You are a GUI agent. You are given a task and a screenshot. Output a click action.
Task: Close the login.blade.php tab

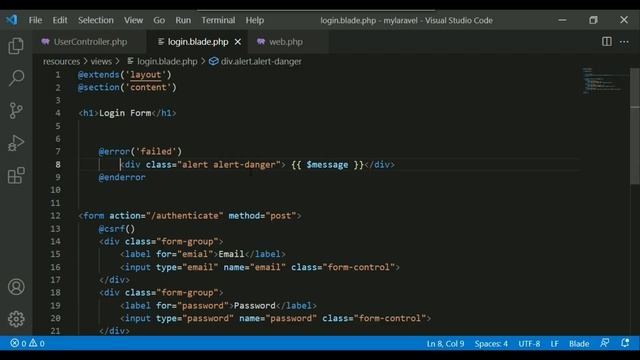coord(238,42)
